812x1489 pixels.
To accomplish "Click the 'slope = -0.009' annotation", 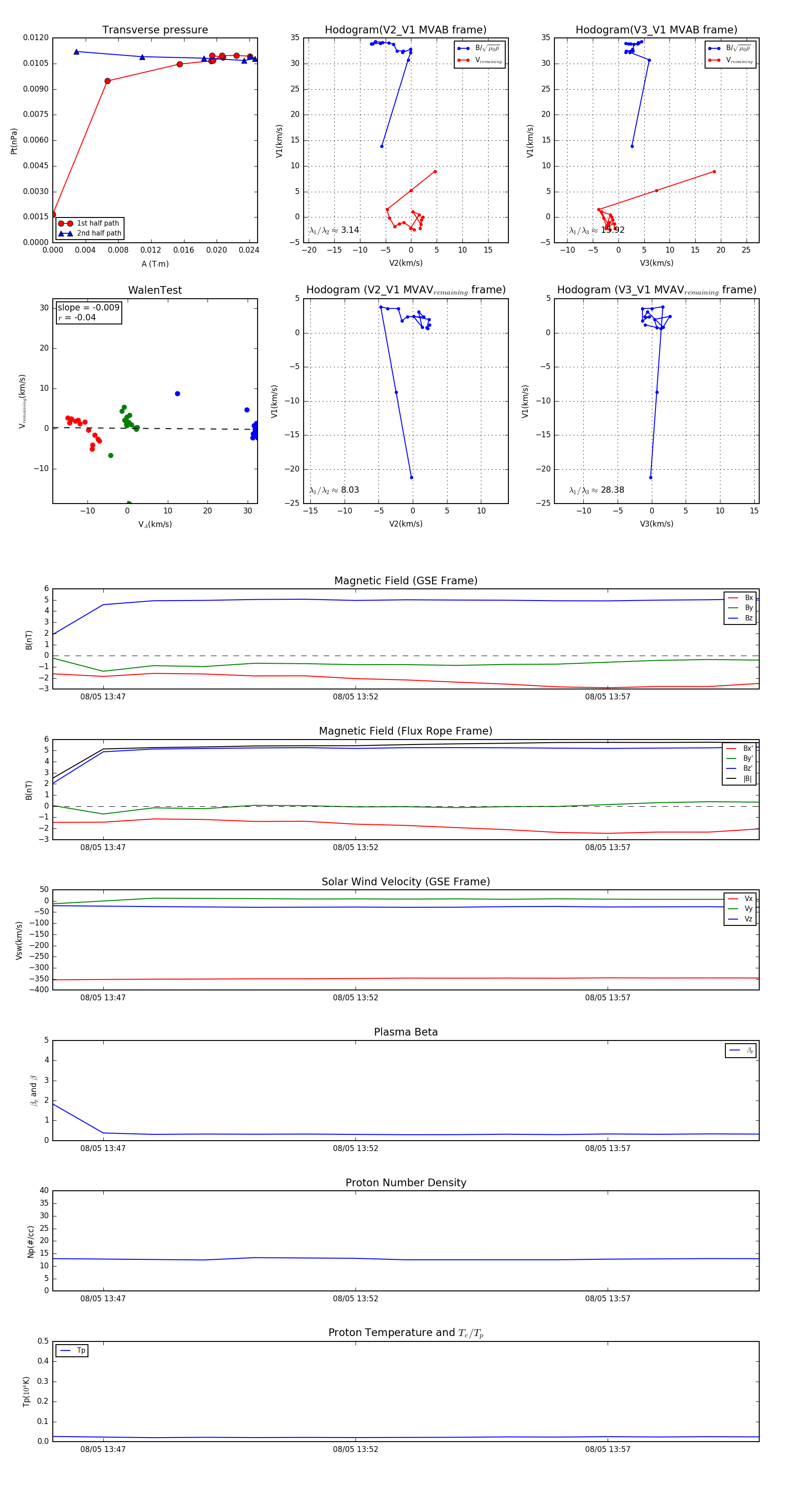I will tap(88, 308).
